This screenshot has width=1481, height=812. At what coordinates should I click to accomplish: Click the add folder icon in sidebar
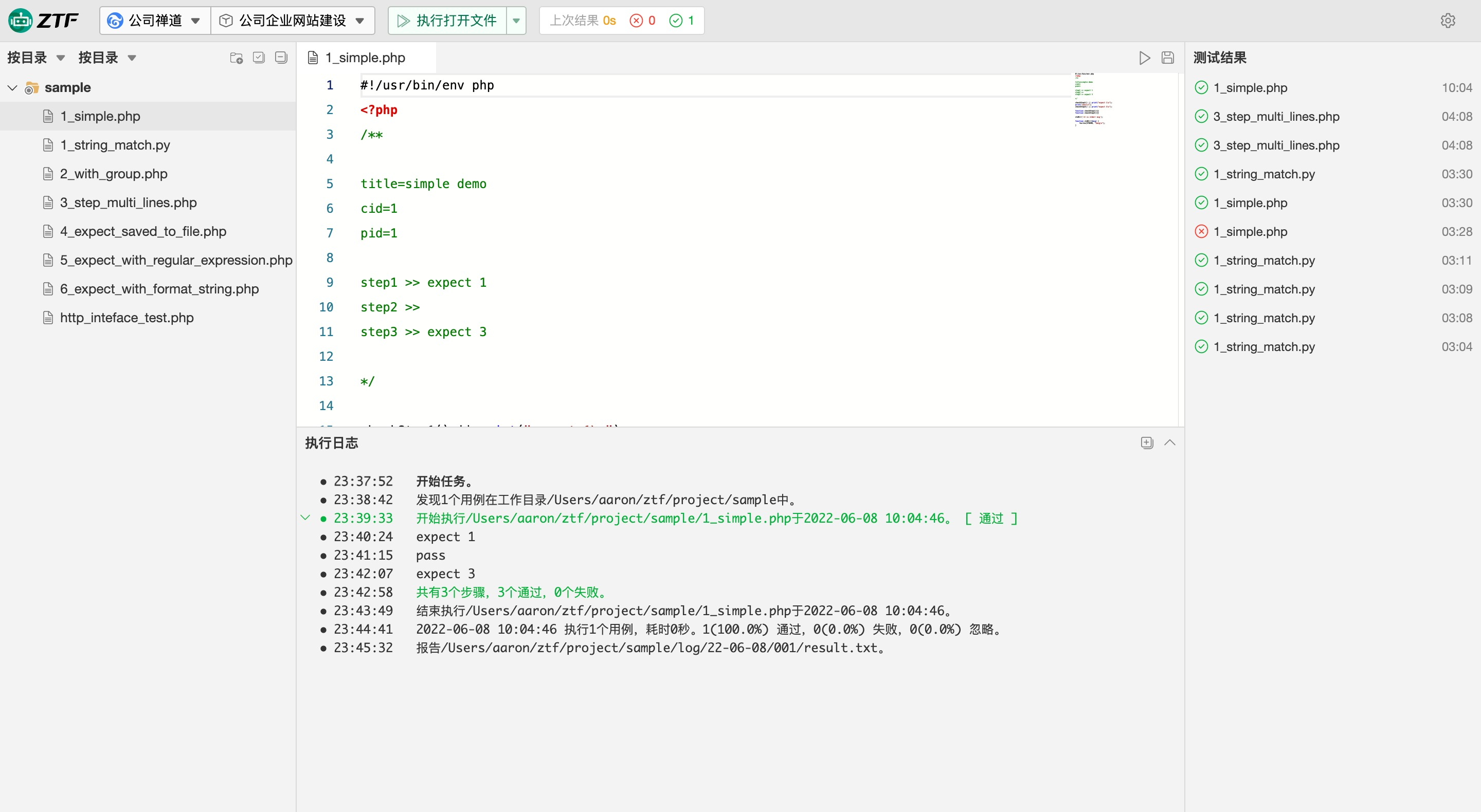237,58
